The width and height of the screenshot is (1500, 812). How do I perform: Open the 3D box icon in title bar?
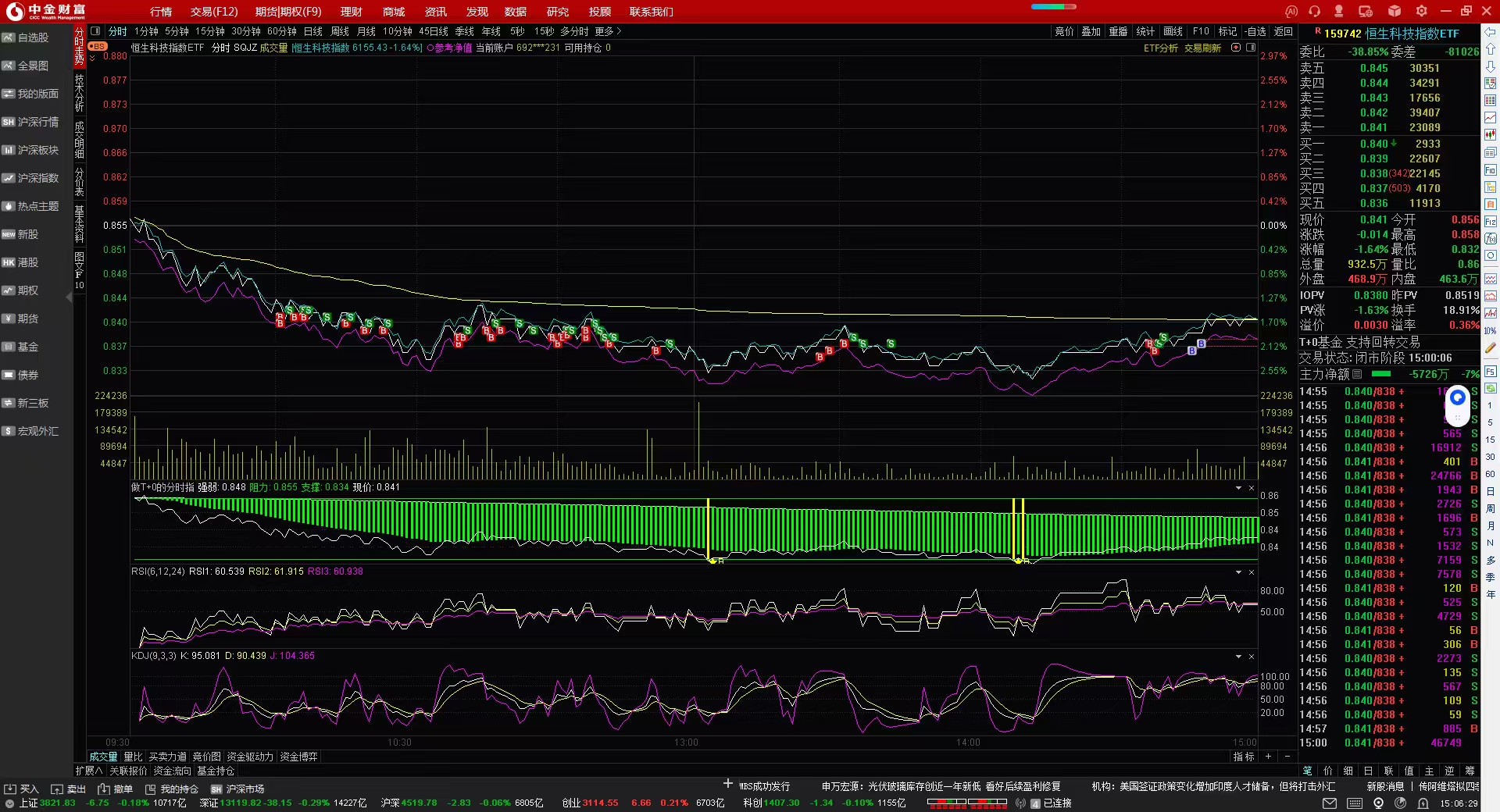pos(1395,11)
